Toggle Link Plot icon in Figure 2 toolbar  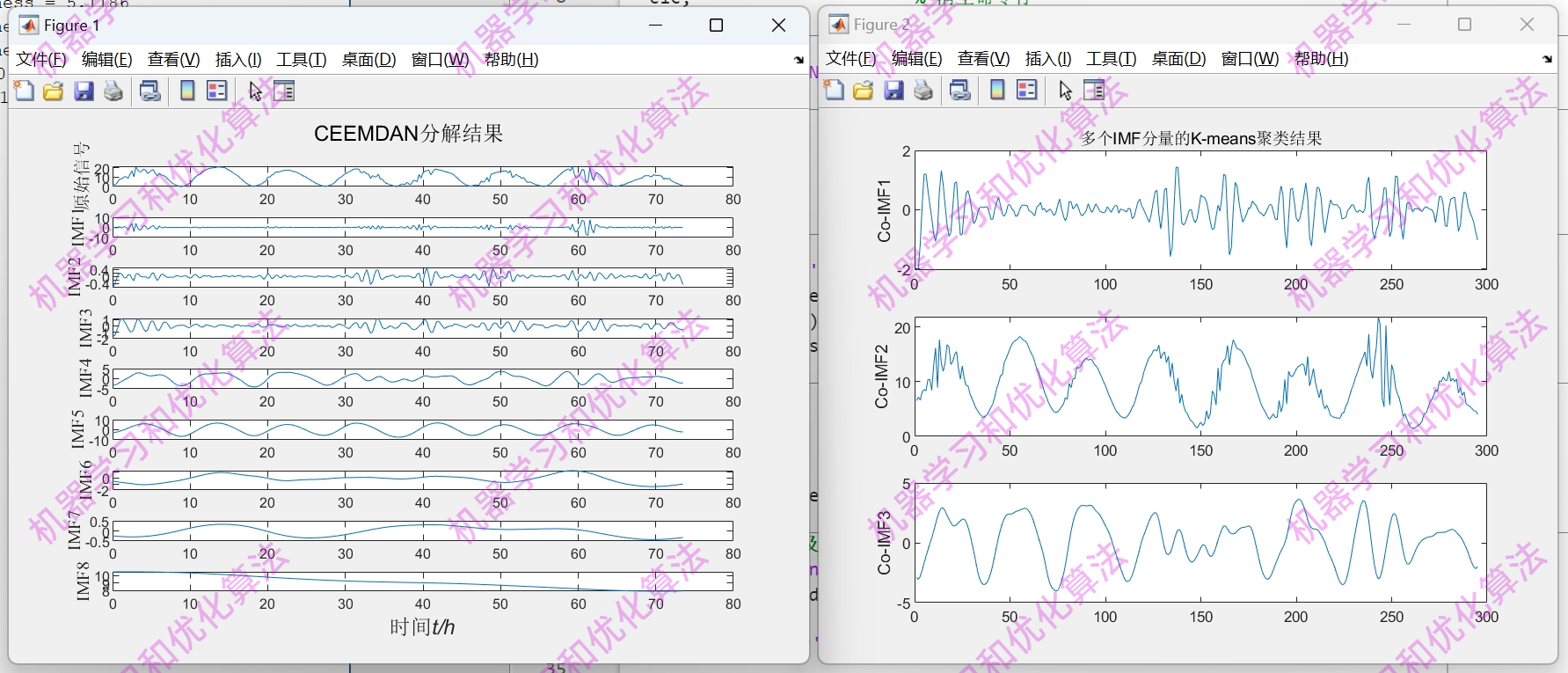coord(960,90)
